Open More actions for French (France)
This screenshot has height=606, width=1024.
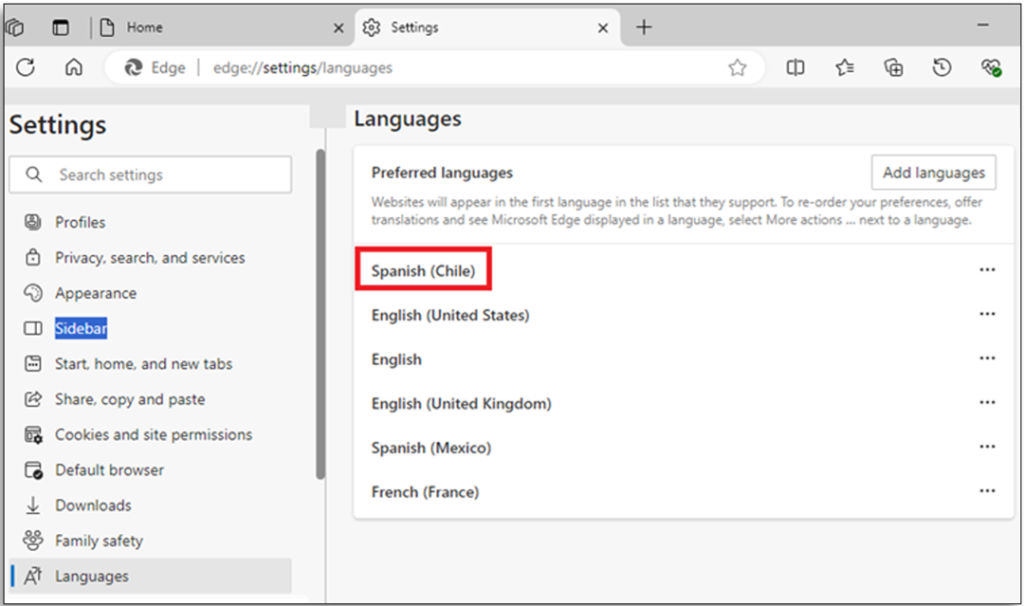(987, 492)
